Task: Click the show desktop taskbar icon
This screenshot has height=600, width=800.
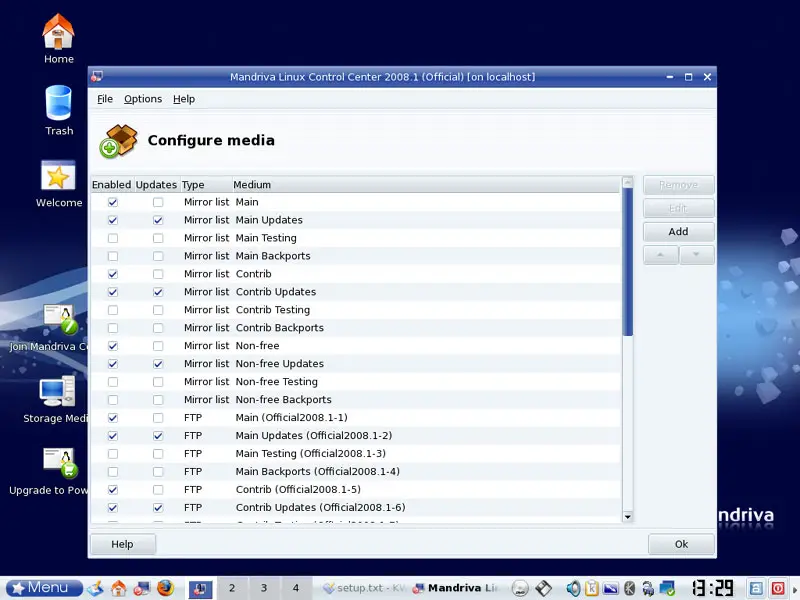Action: pos(96,588)
